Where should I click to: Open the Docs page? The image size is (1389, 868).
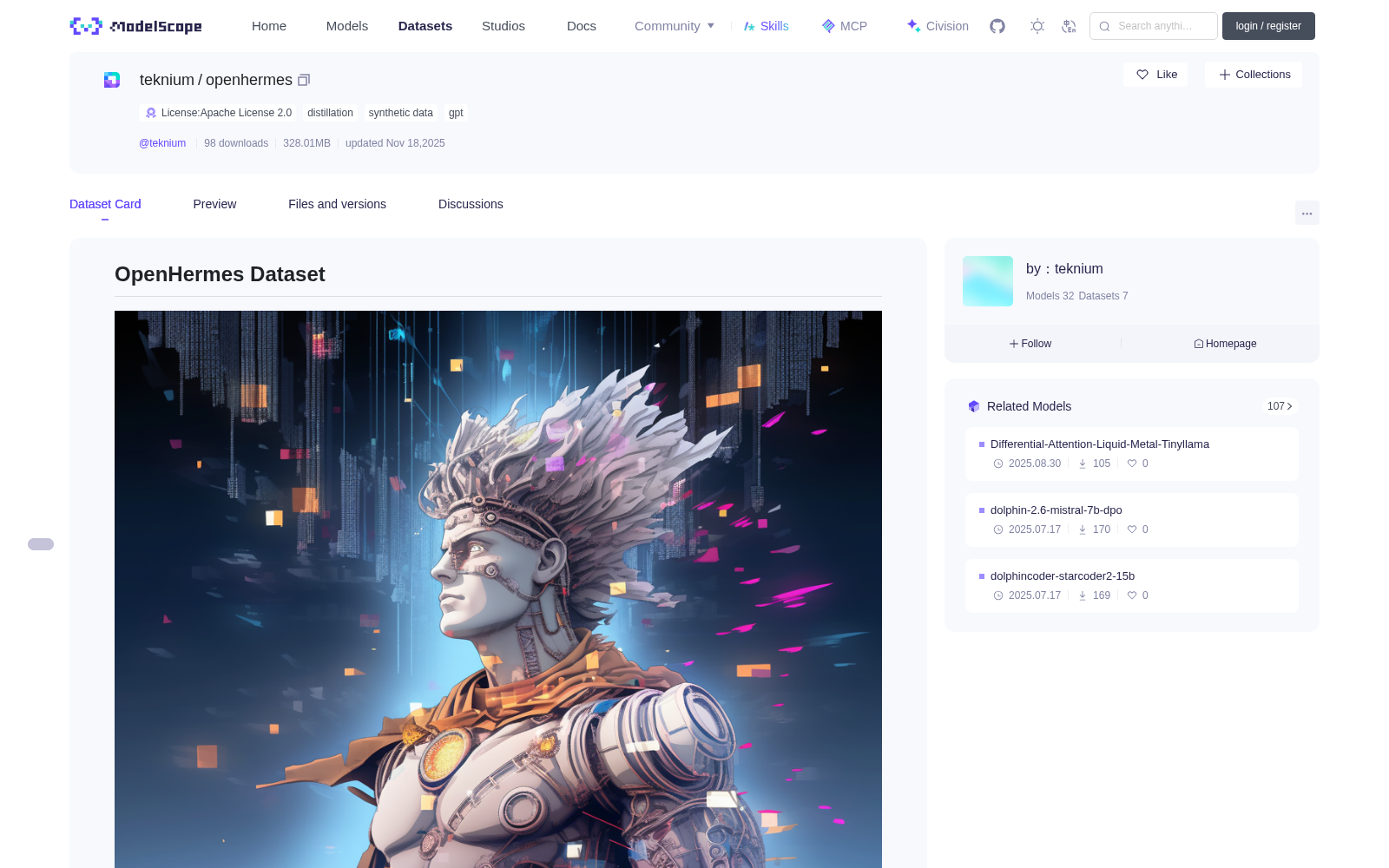click(x=582, y=26)
